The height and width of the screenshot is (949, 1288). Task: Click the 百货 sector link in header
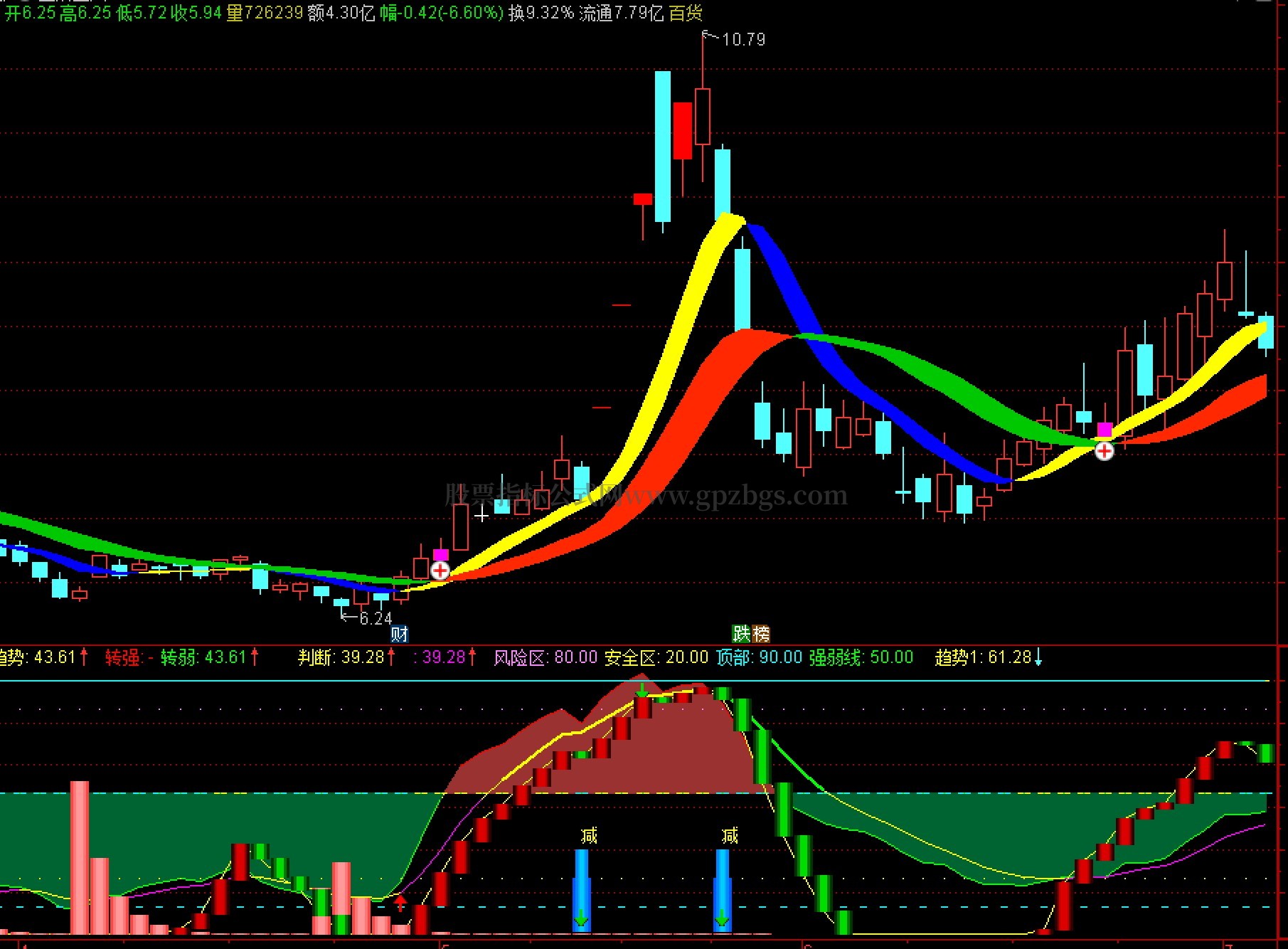tap(686, 13)
